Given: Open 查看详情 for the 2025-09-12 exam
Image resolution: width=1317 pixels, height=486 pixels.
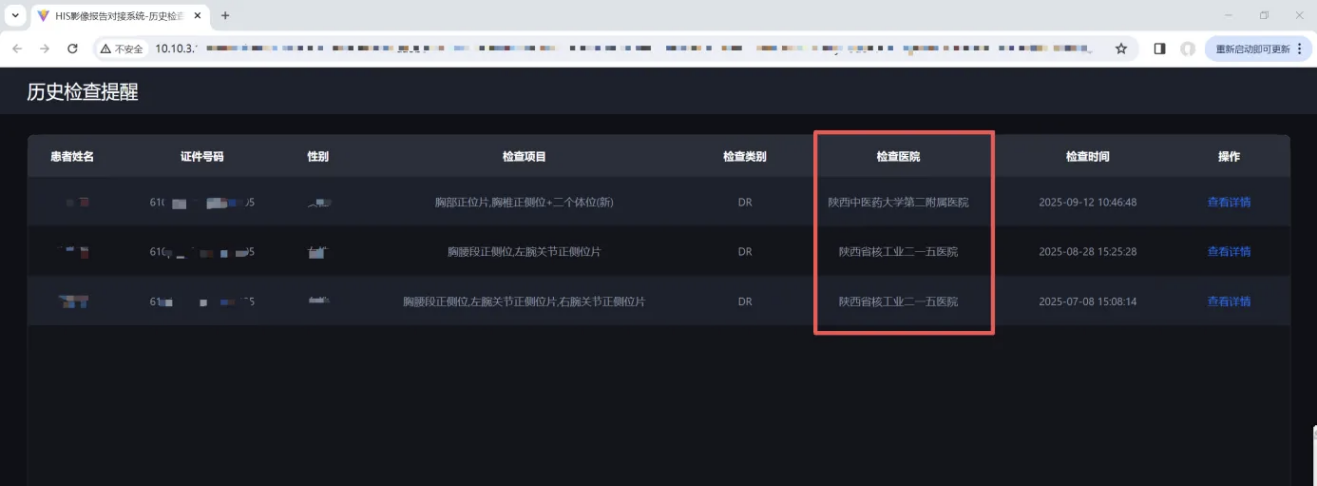Looking at the screenshot, I should (x=1228, y=202).
